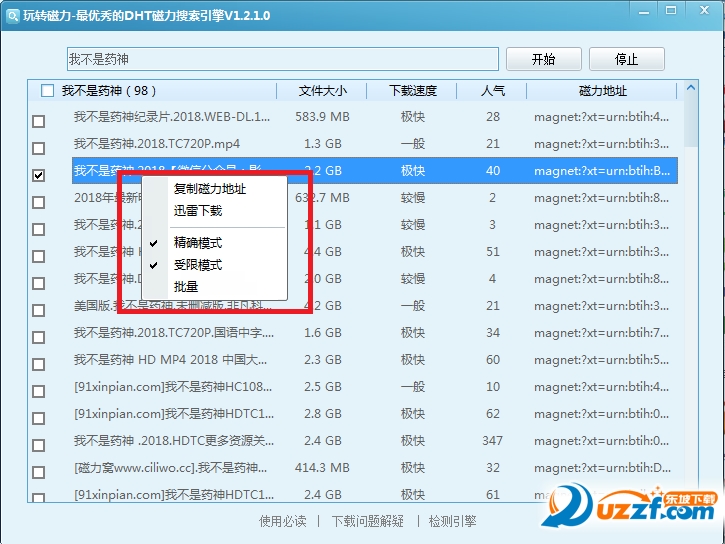Check the box for 磁力窝www.ciliwo.cc row
725x544 pixels.
(39, 472)
